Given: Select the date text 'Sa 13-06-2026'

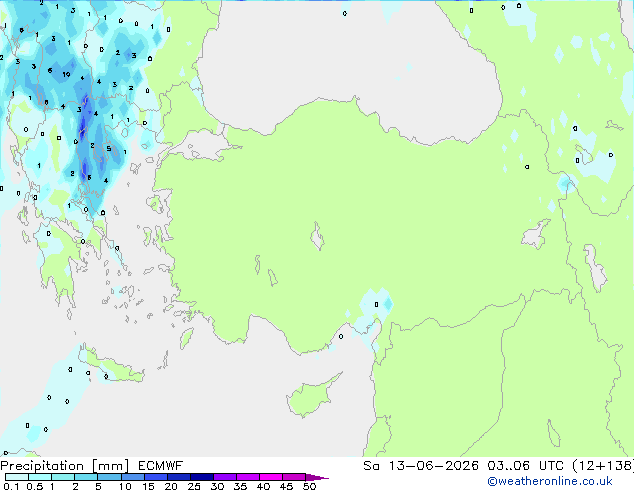Looking at the screenshot, I should tap(421, 466).
